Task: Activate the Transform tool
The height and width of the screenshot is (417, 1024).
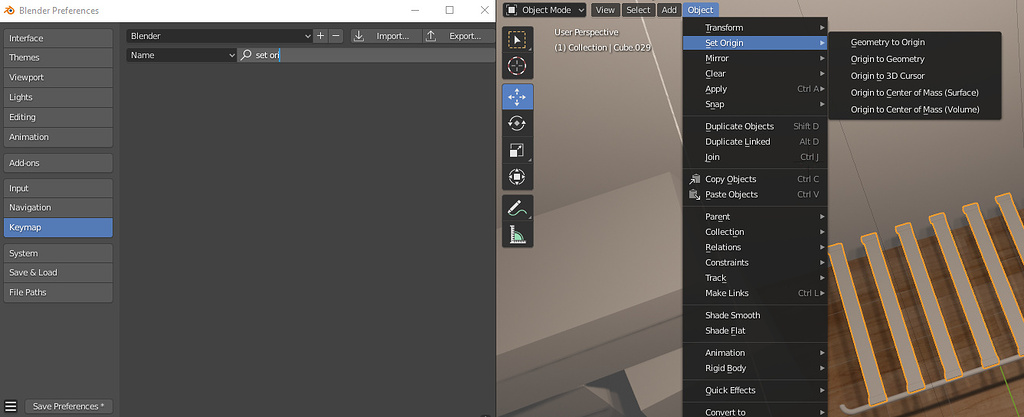Action: pyautogui.click(x=517, y=177)
